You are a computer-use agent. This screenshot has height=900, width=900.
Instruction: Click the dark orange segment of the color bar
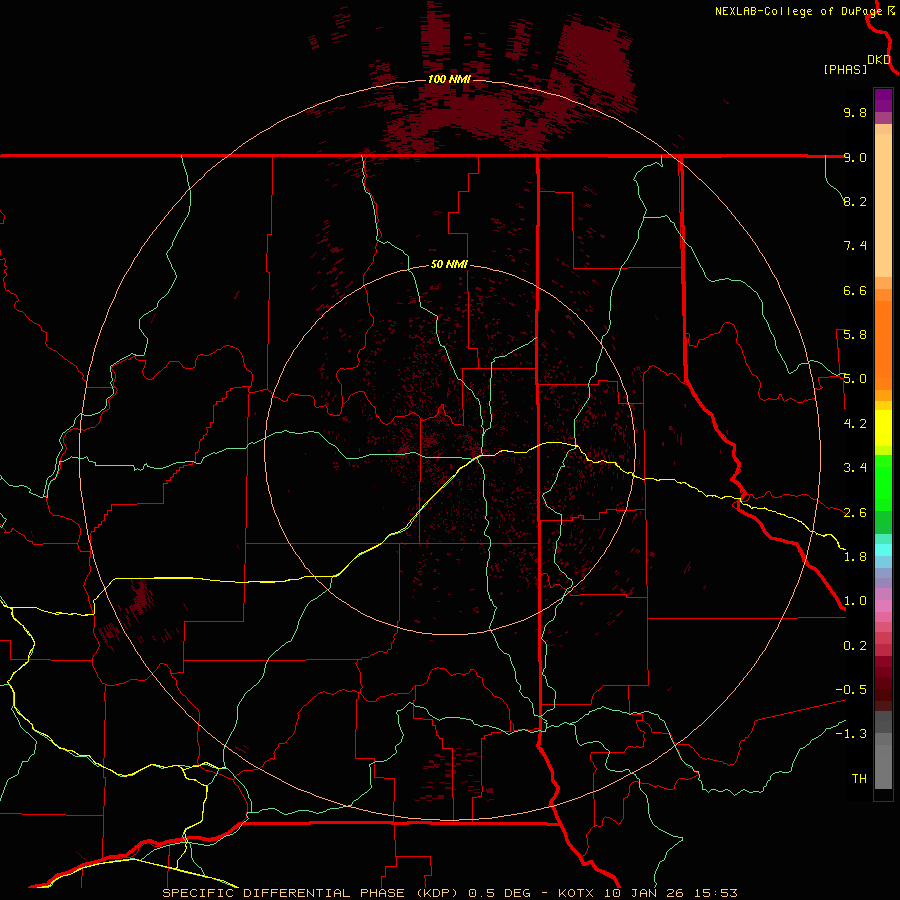click(883, 344)
